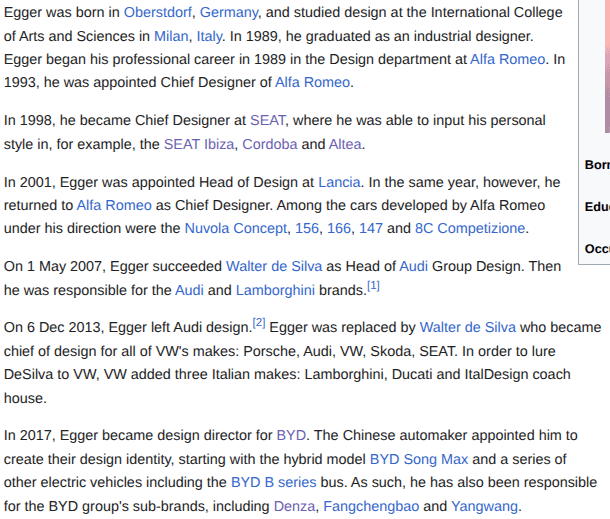Open the Yangwang link
Image resolution: width=610 pixels, height=519 pixels.
pos(485,505)
